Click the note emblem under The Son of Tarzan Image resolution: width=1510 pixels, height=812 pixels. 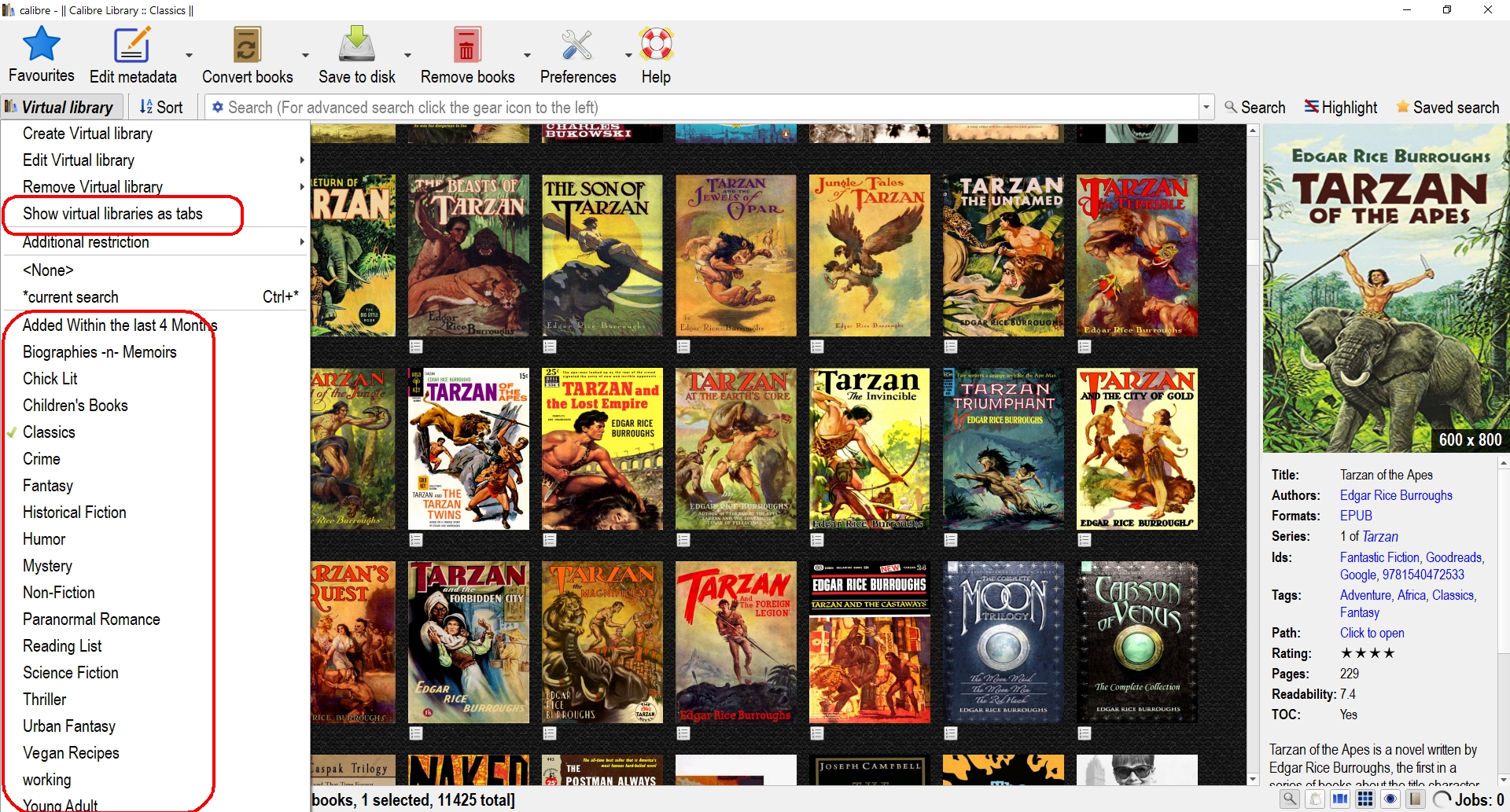(x=550, y=347)
